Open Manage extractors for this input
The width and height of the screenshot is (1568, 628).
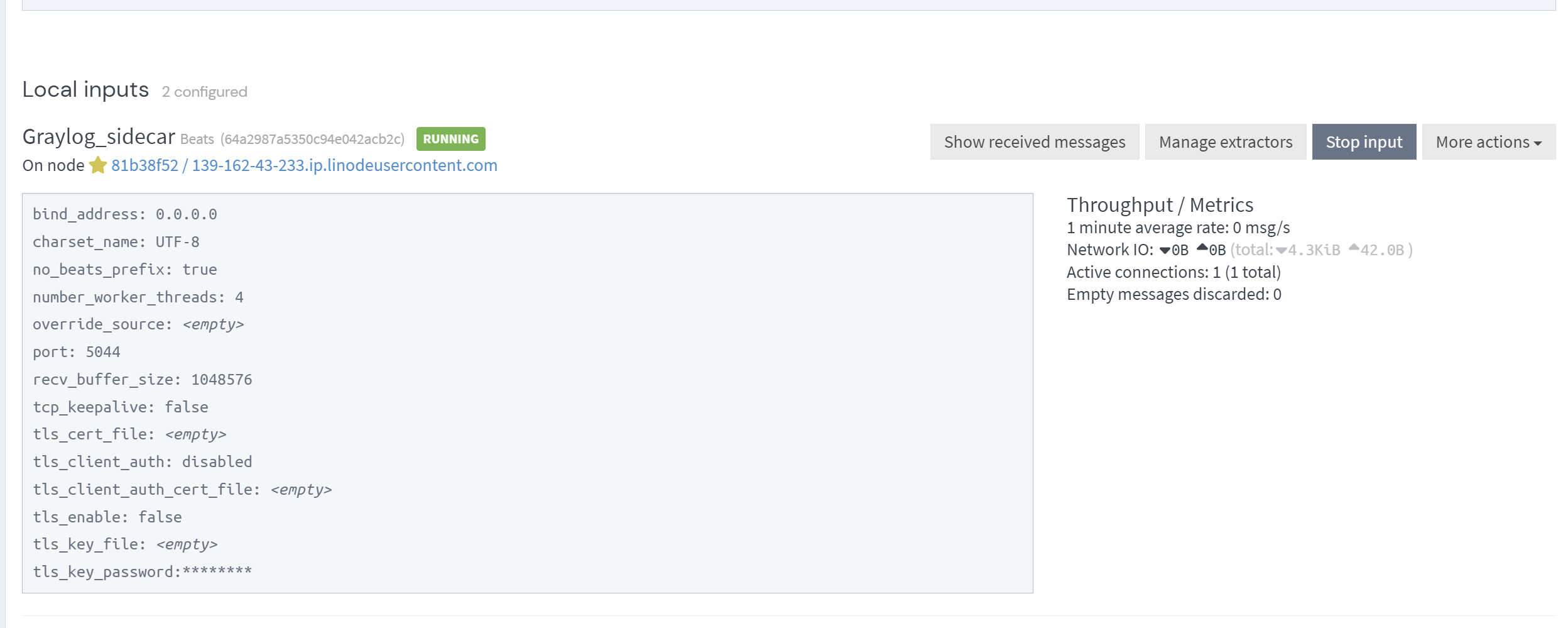(1225, 142)
